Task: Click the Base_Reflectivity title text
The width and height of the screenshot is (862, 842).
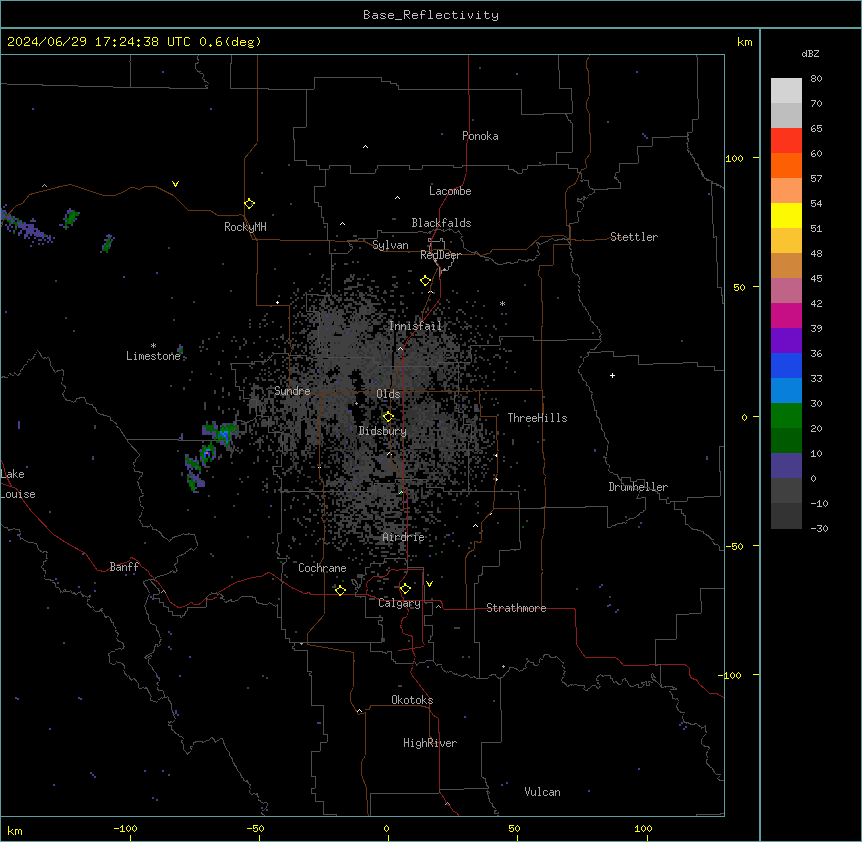Action: click(431, 15)
